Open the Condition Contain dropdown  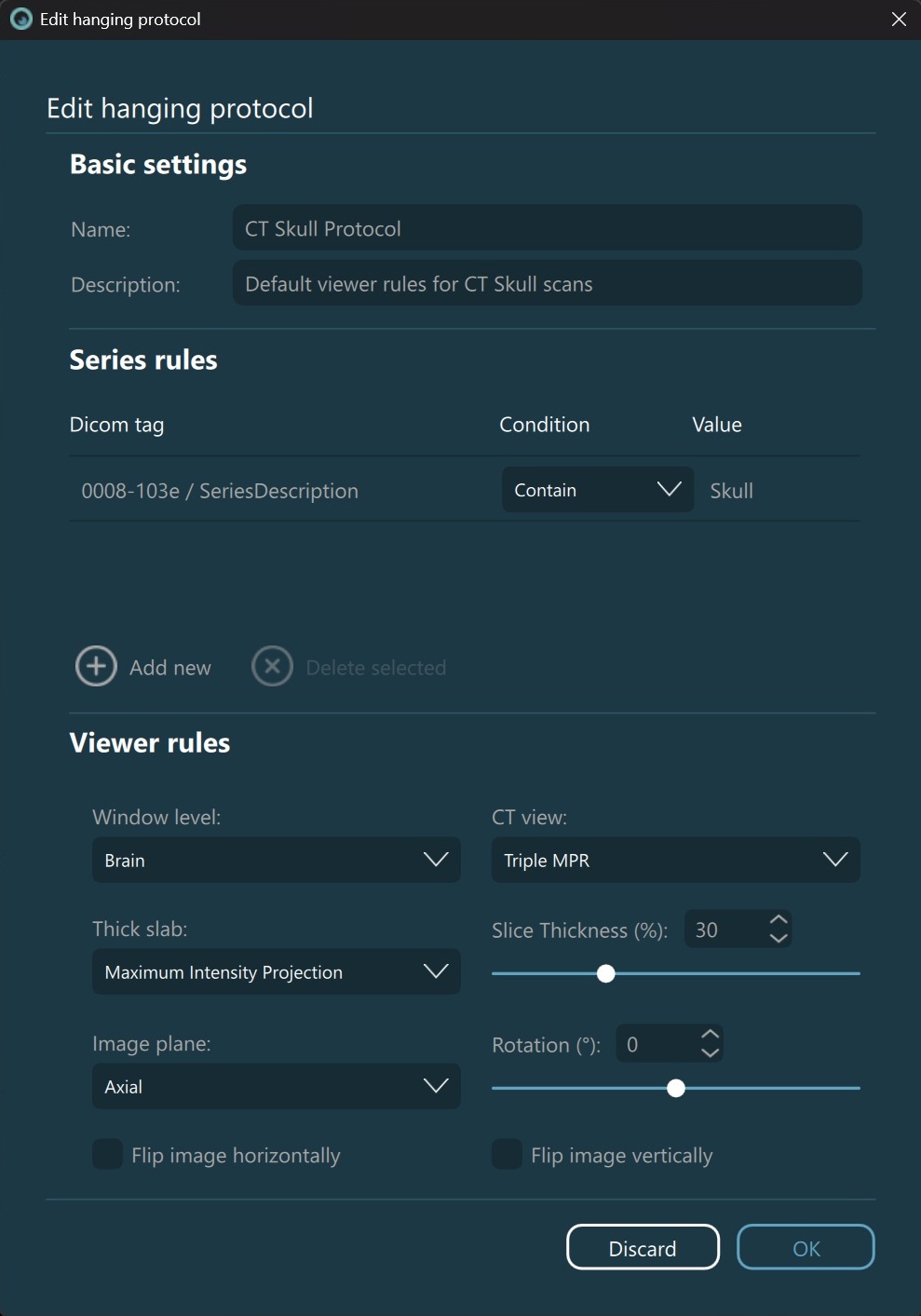point(597,490)
